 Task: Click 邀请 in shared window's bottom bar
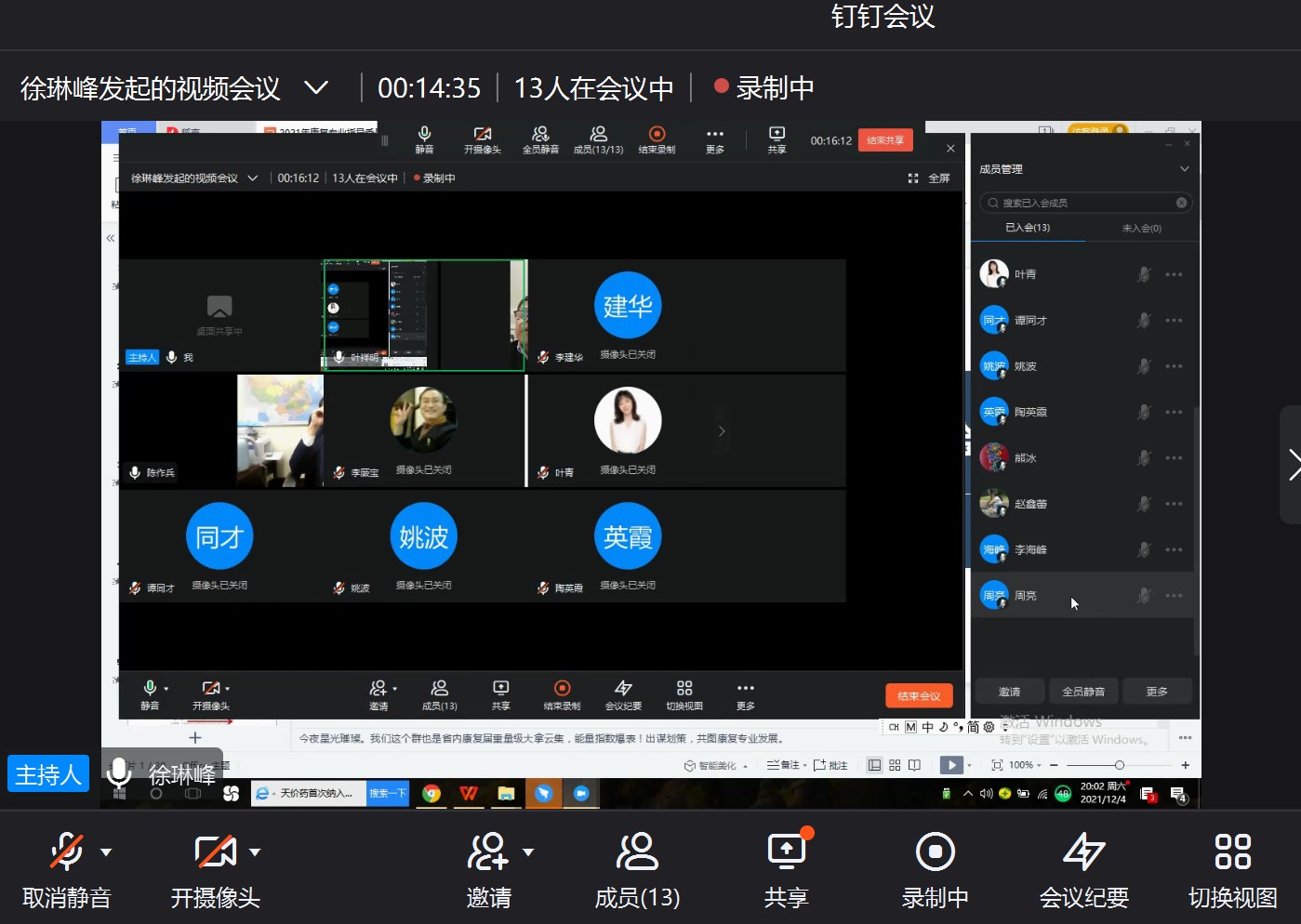tap(378, 694)
